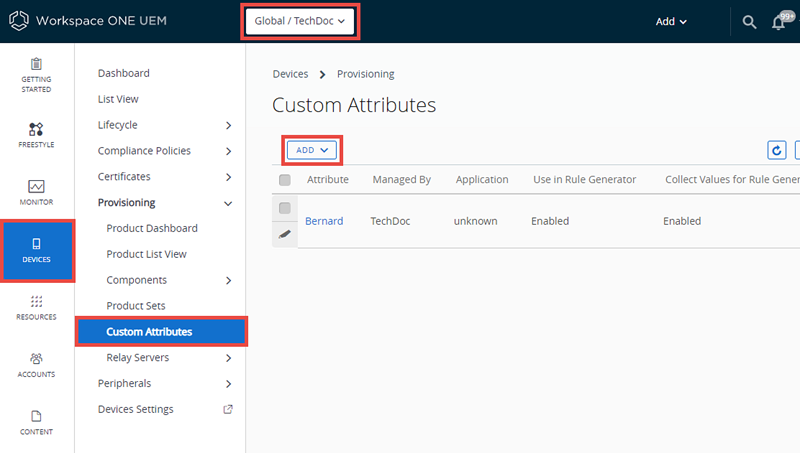Sort by the Managed By column header
Screen dimensions: 800x453
(402, 180)
